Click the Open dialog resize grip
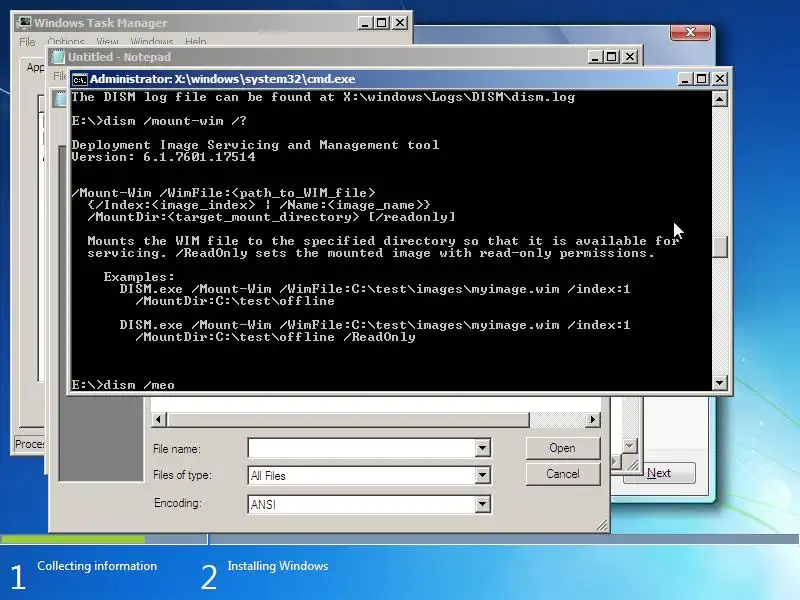 coord(602,525)
